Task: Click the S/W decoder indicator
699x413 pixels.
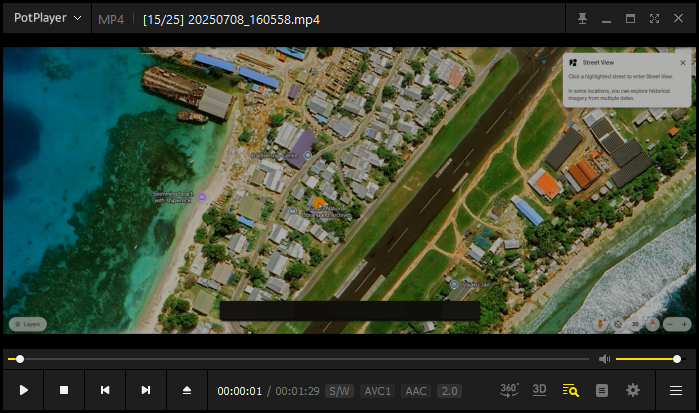Action: 340,391
